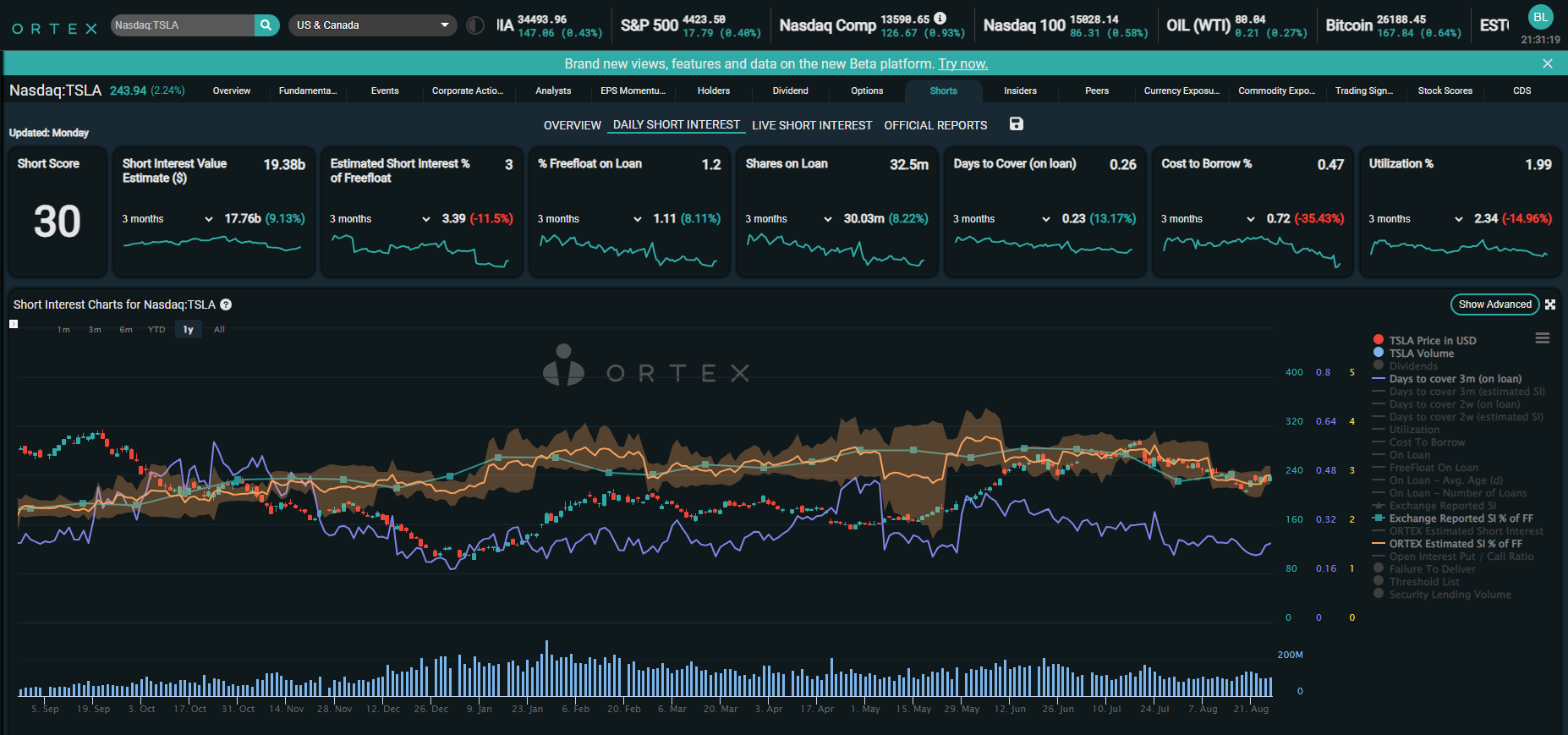Open Days to Cover period dropdown
Screen dimensions: 1568x735
(1002, 219)
